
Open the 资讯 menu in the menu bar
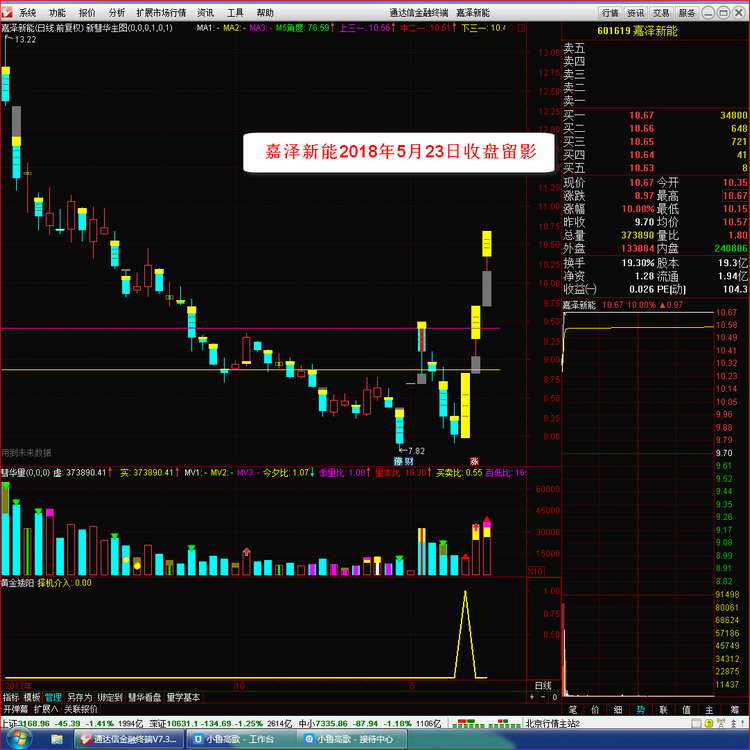206,13
